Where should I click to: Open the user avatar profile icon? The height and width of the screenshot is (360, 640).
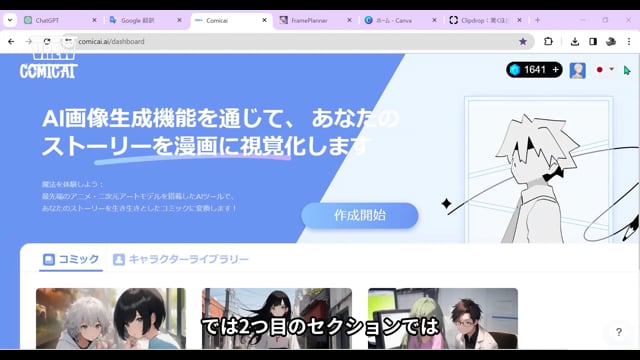point(578,70)
